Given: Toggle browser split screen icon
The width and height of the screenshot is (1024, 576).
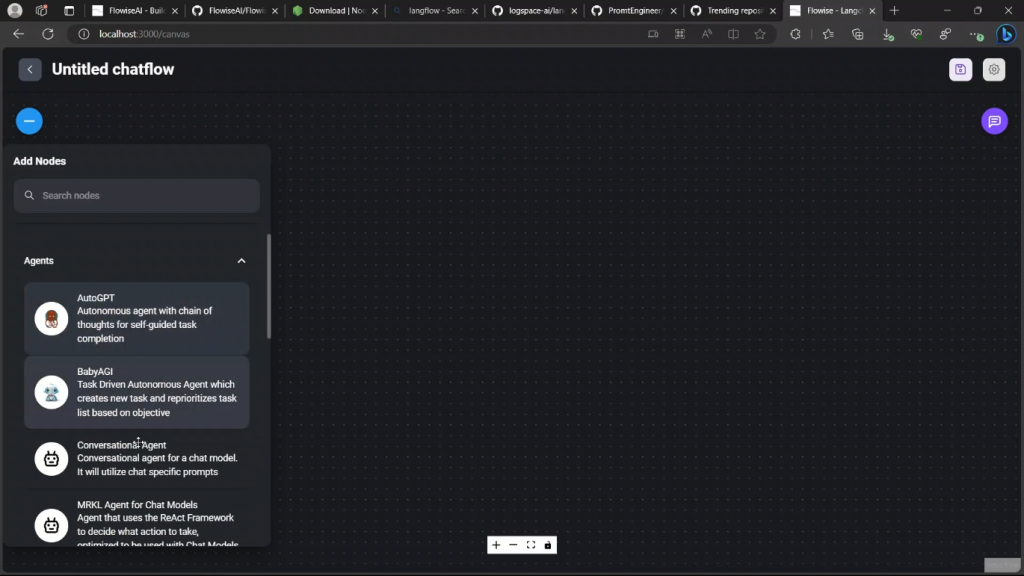Looking at the screenshot, I should tap(733, 34).
